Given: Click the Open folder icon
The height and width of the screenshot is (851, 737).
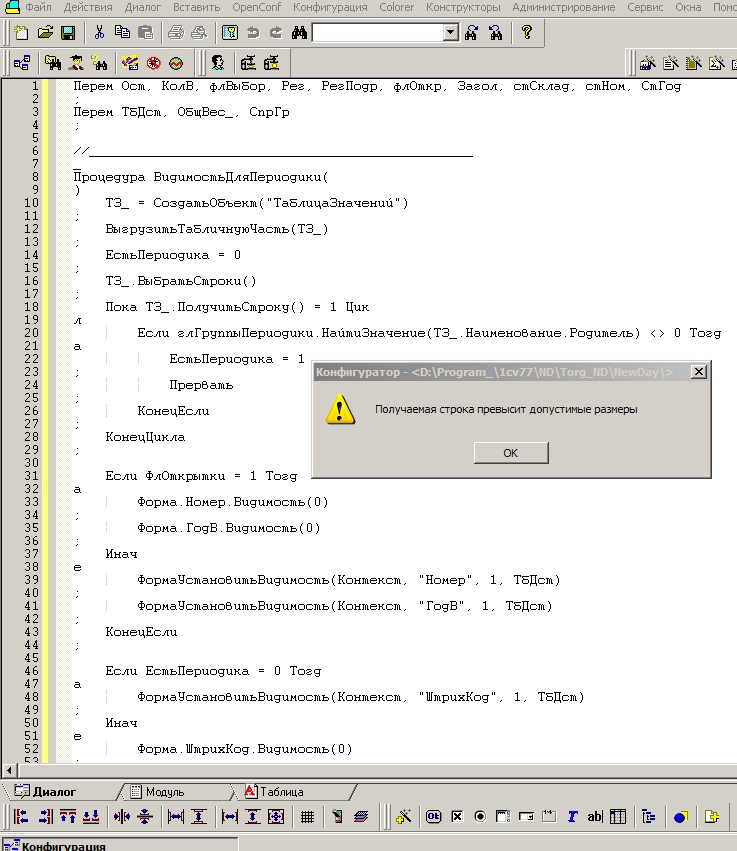Looking at the screenshot, I should click(x=45, y=33).
